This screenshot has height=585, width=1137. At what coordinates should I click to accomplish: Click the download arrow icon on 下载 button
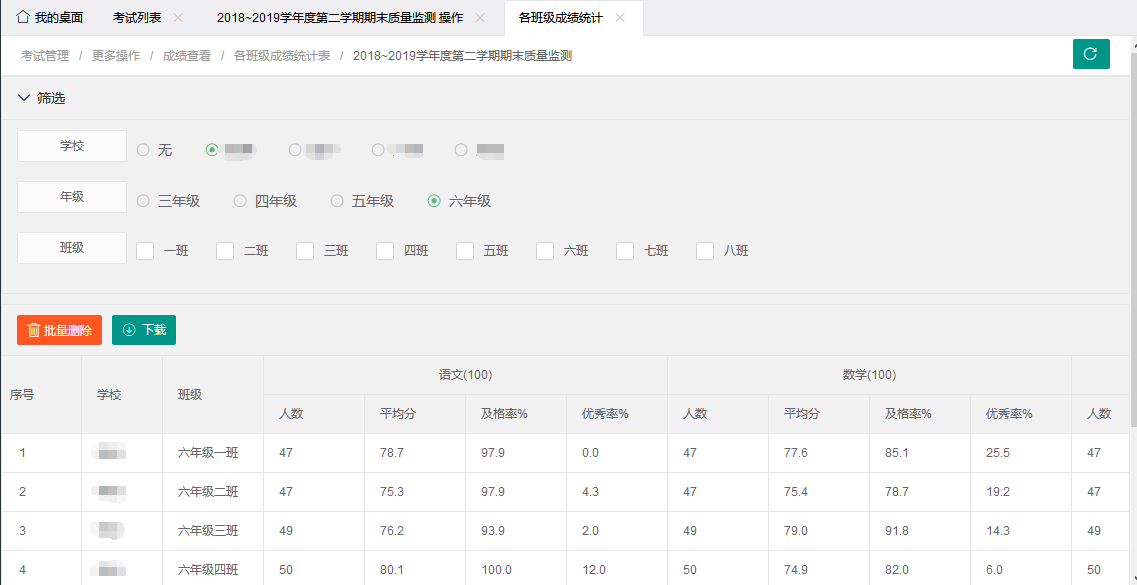pyautogui.click(x=128, y=330)
